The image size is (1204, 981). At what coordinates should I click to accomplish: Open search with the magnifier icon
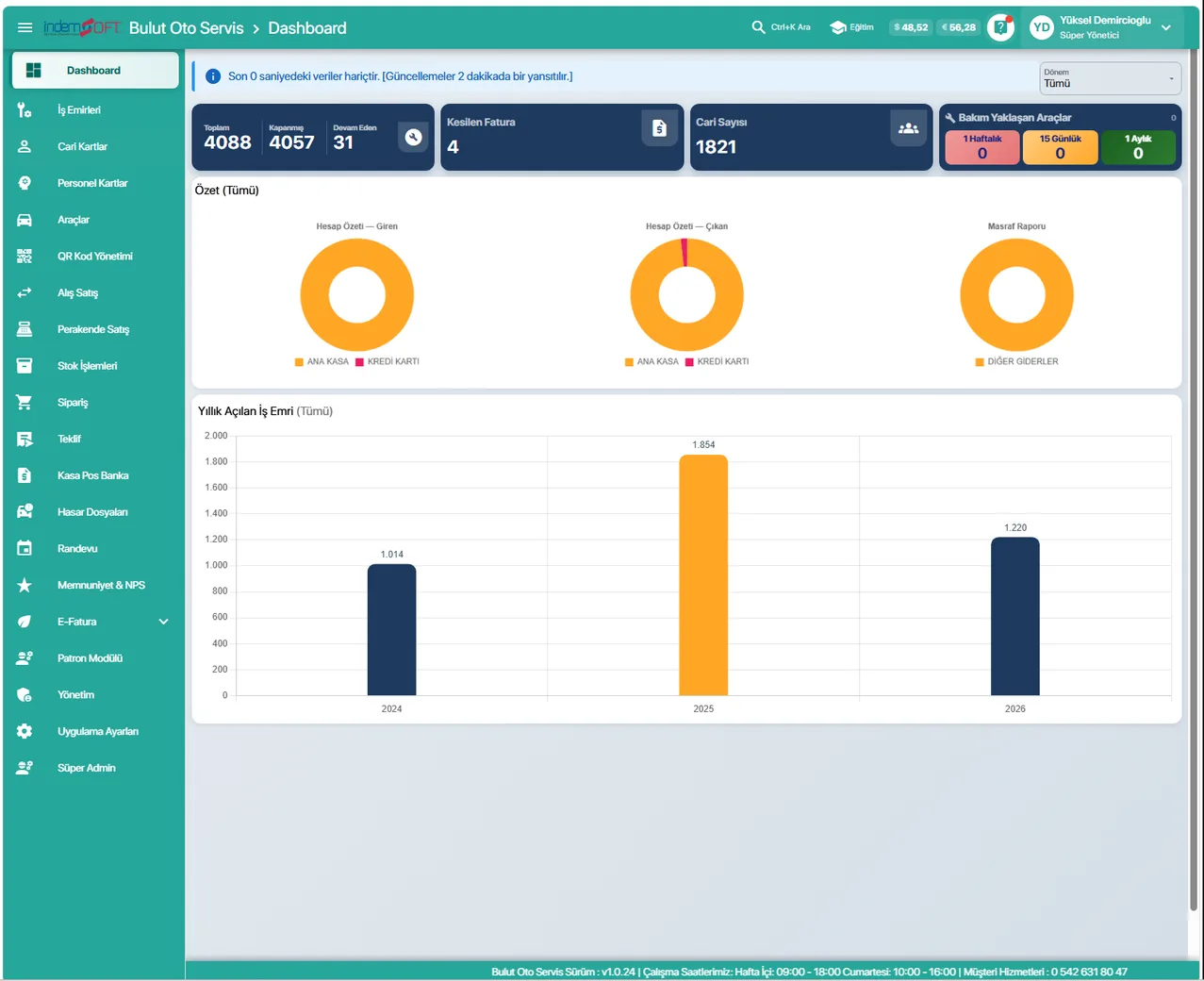(758, 27)
